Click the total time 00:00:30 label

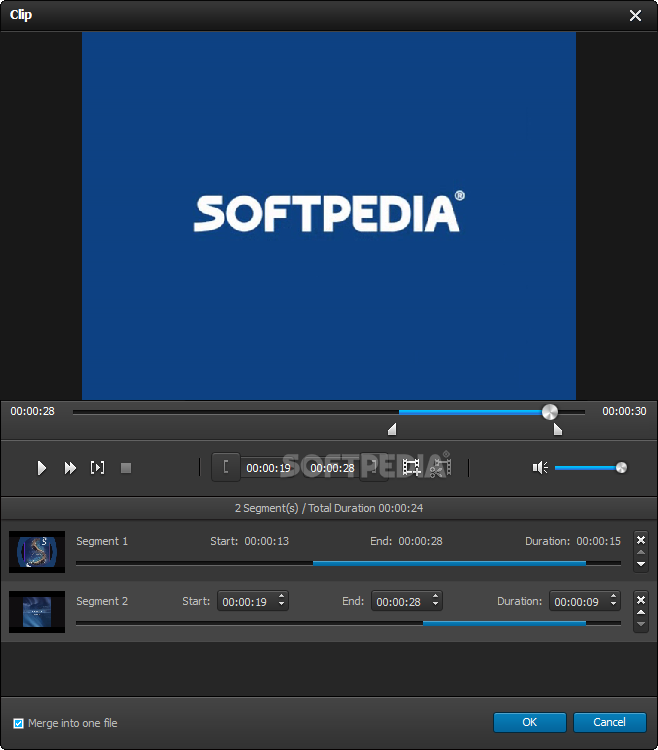624,411
